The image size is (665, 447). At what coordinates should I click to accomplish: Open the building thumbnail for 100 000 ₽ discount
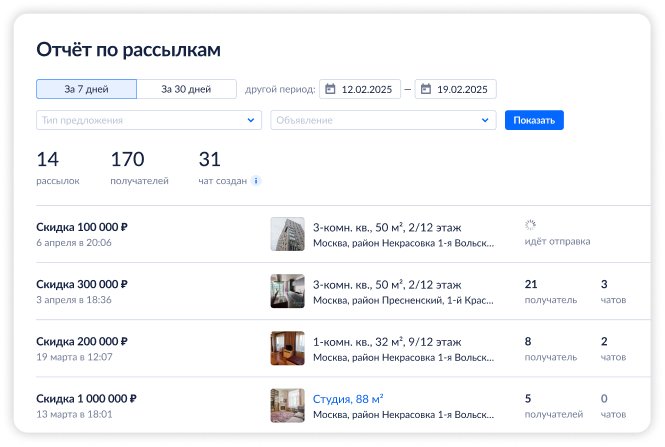pyautogui.click(x=287, y=234)
